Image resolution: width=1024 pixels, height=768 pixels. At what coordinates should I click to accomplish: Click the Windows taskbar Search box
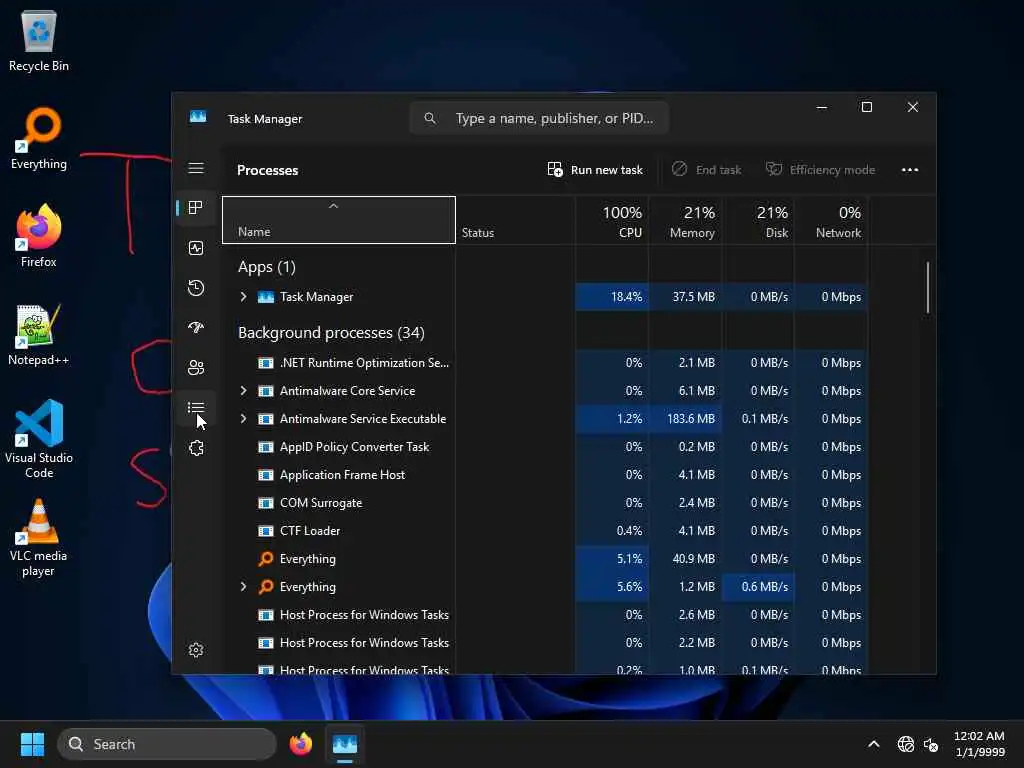167,744
